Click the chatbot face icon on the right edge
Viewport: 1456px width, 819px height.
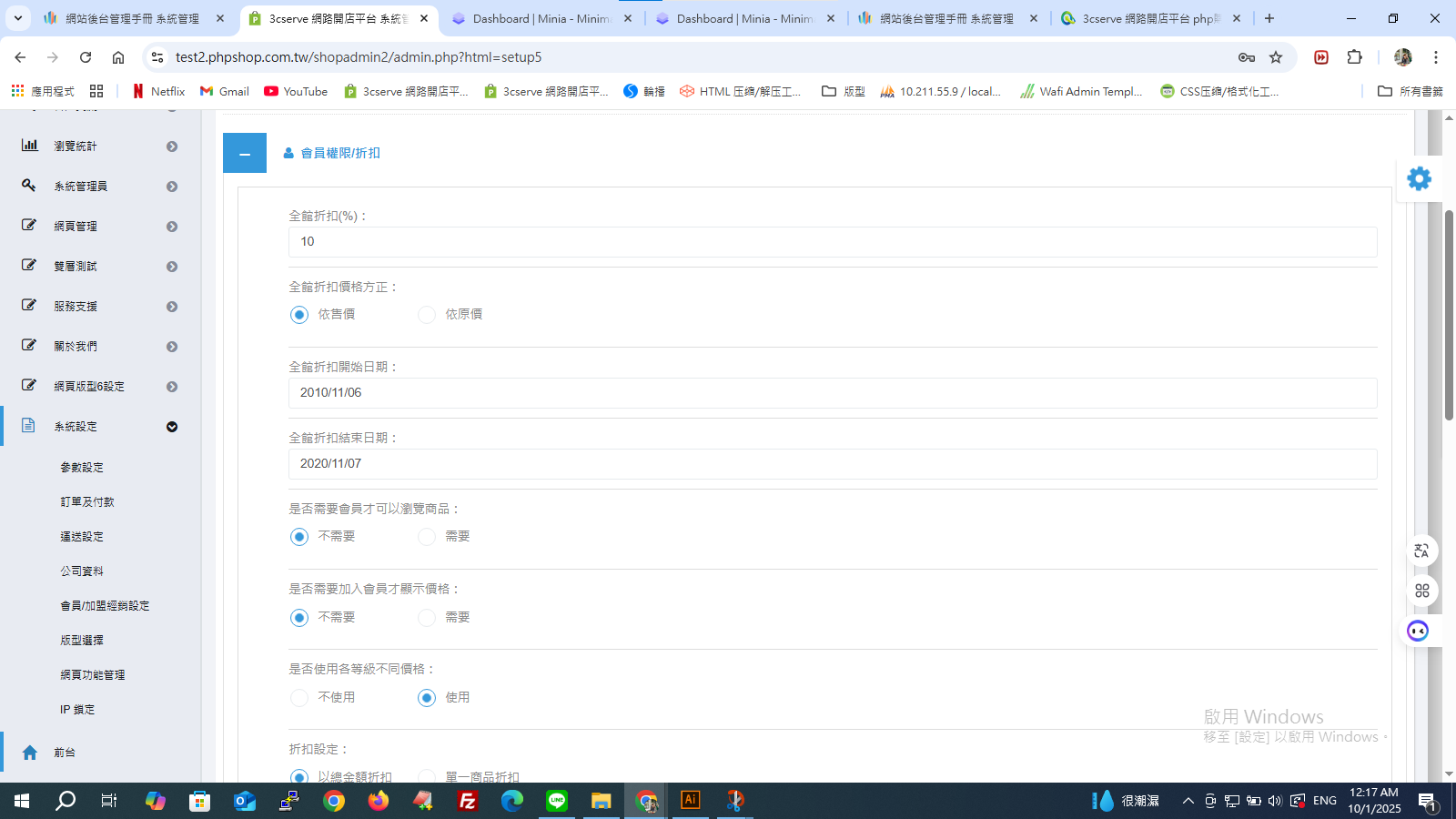coord(1418,631)
